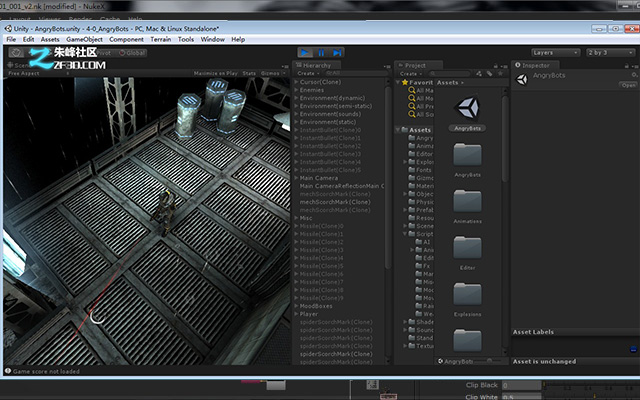Screen dimensions: 640x400
Task: Click the Open button in Inspector
Action: pos(628,85)
